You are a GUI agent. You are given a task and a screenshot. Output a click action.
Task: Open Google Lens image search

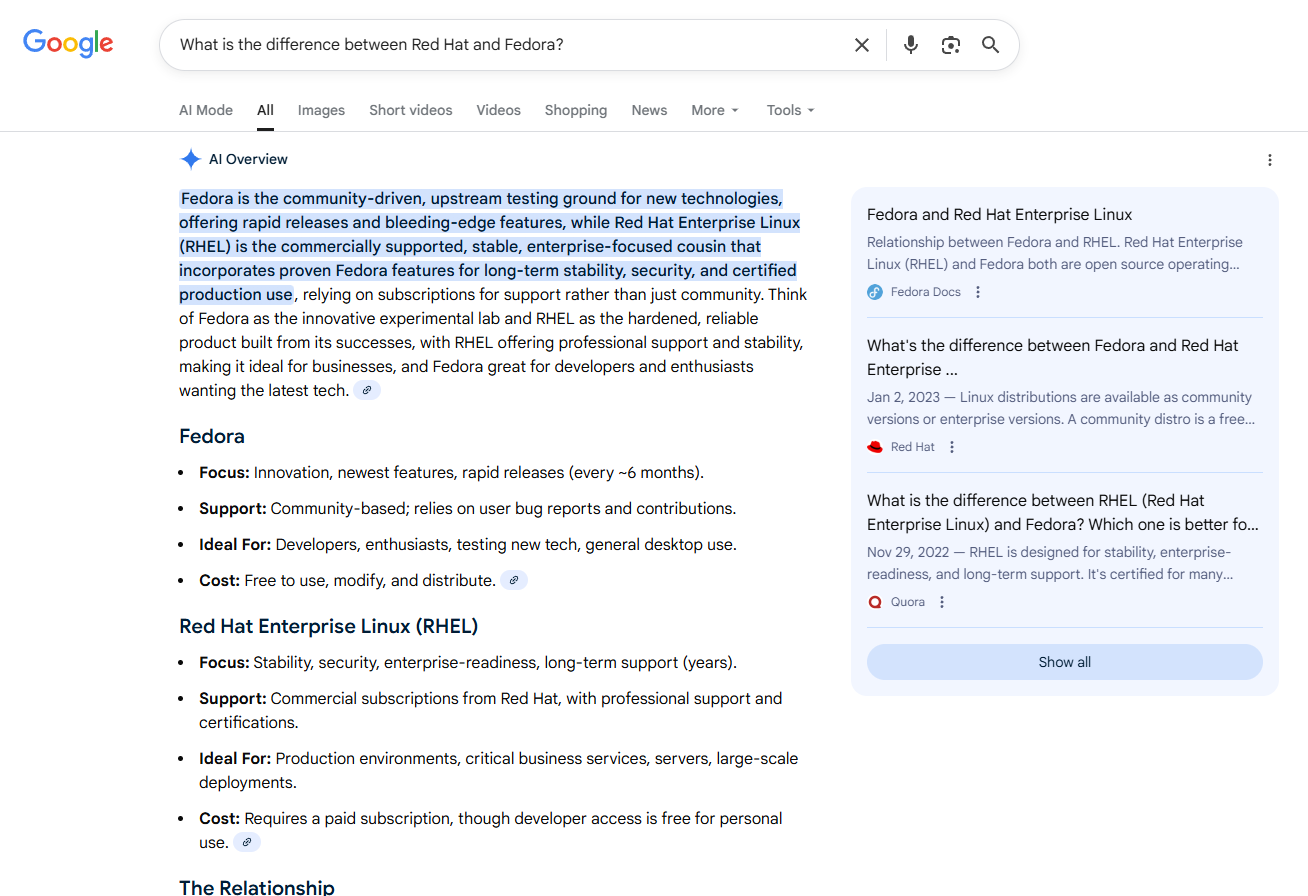pos(950,45)
